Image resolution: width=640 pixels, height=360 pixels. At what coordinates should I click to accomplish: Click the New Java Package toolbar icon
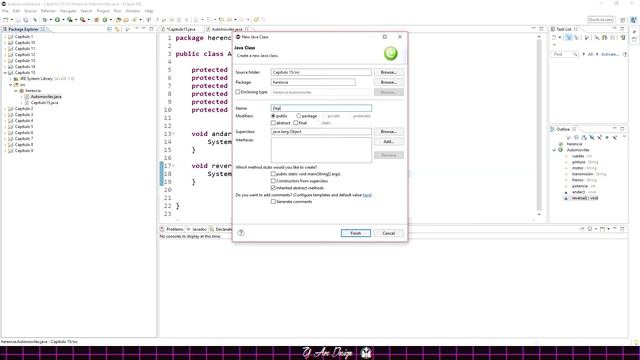pyautogui.click(x=97, y=20)
